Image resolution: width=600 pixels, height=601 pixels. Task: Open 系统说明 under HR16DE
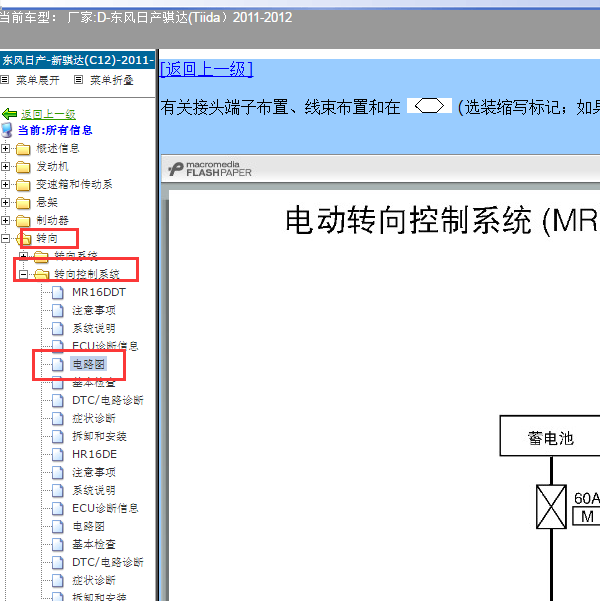click(94, 491)
